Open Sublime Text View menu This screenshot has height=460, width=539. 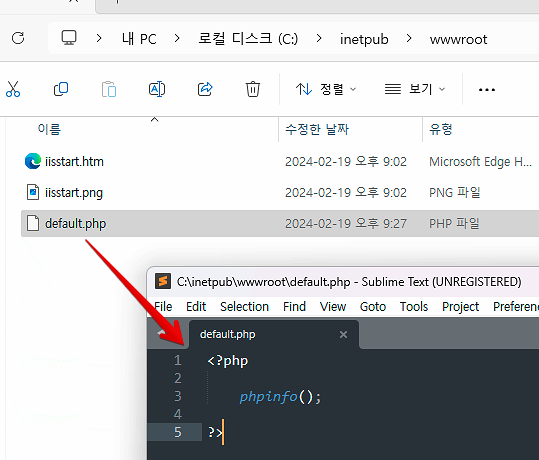[333, 306]
